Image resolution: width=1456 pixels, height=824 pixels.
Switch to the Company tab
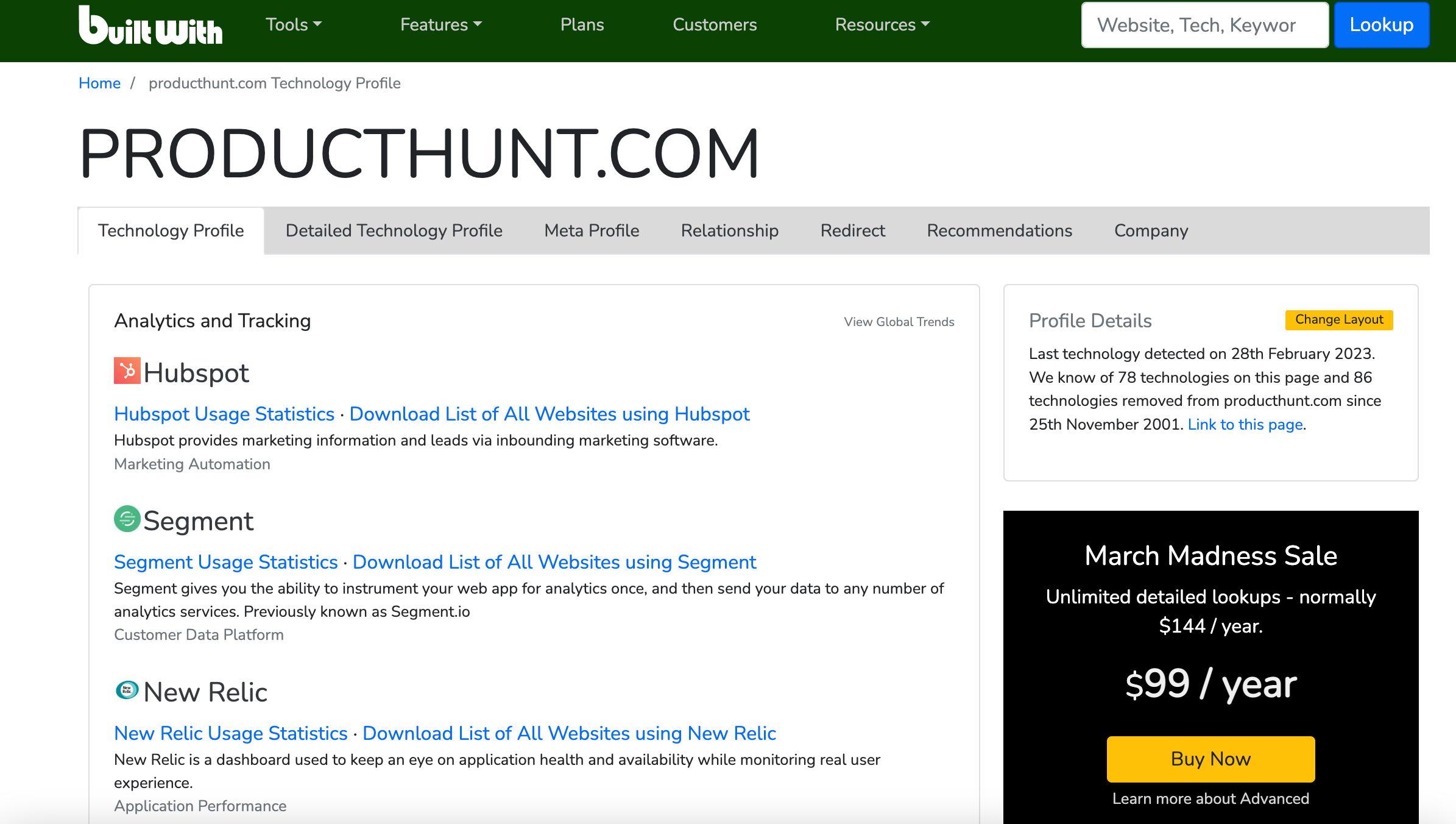[x=1151, y=231]
